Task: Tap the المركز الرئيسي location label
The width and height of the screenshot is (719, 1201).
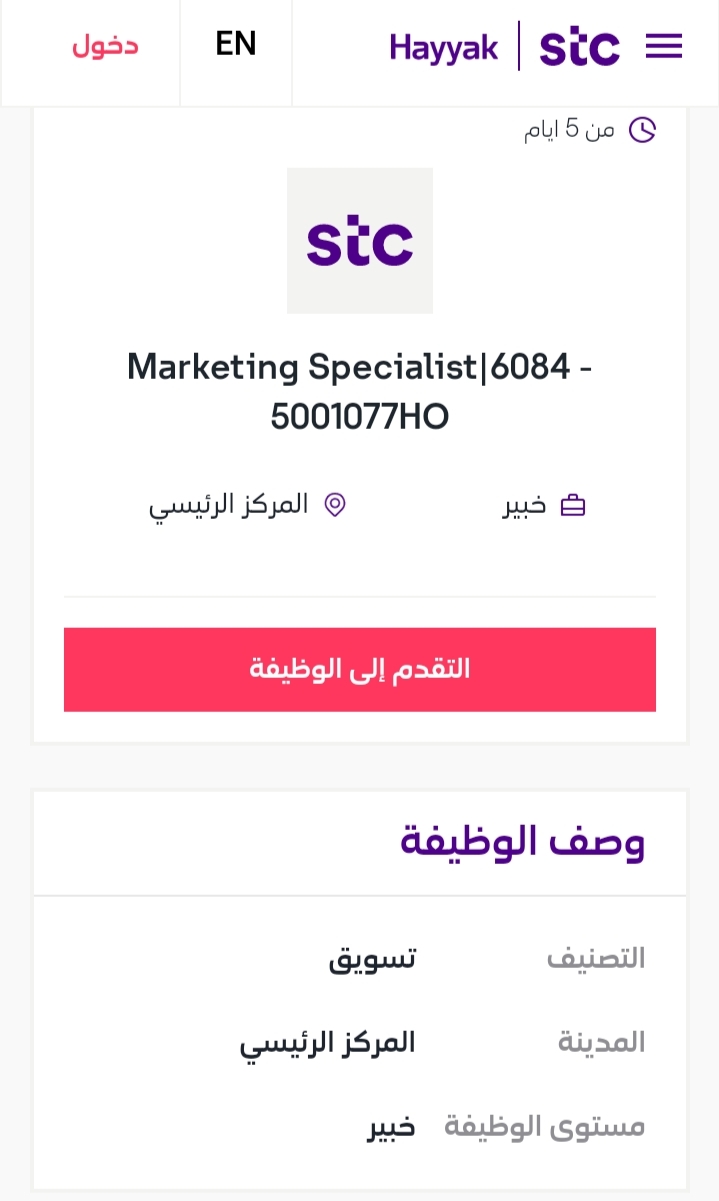Action: 228,504
